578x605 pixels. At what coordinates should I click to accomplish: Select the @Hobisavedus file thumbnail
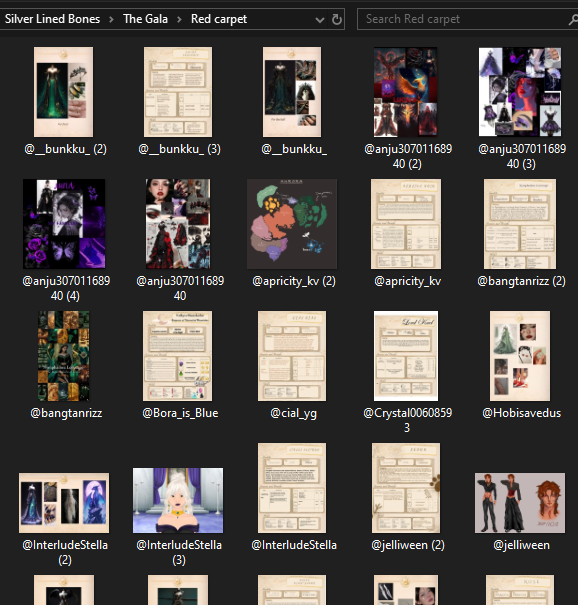click(520, 356)
